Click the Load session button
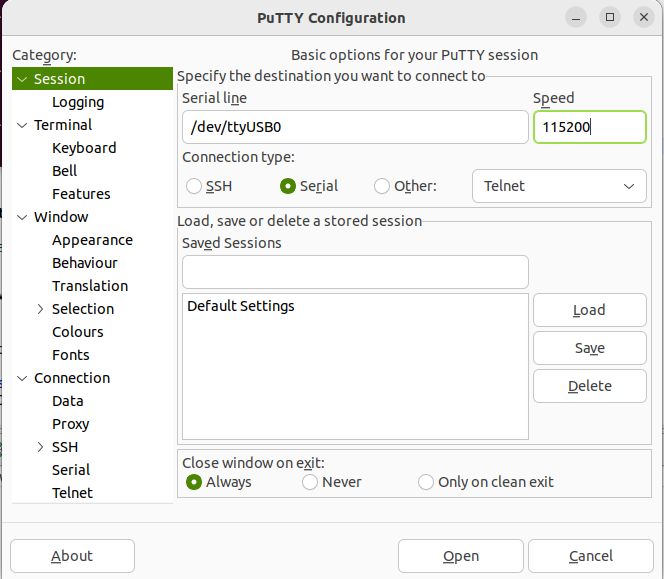The width and height of the screenshot is (664, 579). pos(589,310)
